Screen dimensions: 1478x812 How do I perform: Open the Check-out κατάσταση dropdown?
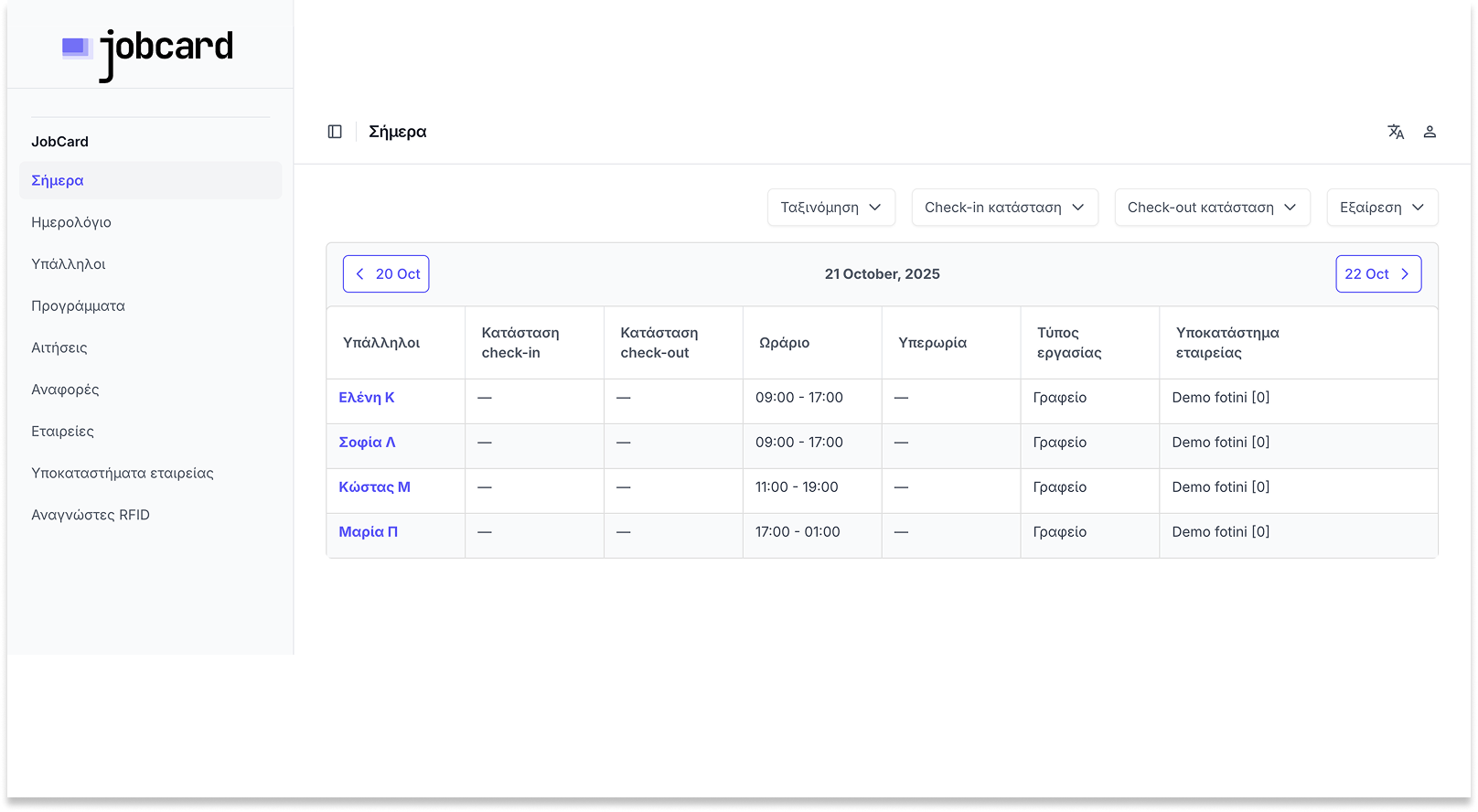(1212, 208)
